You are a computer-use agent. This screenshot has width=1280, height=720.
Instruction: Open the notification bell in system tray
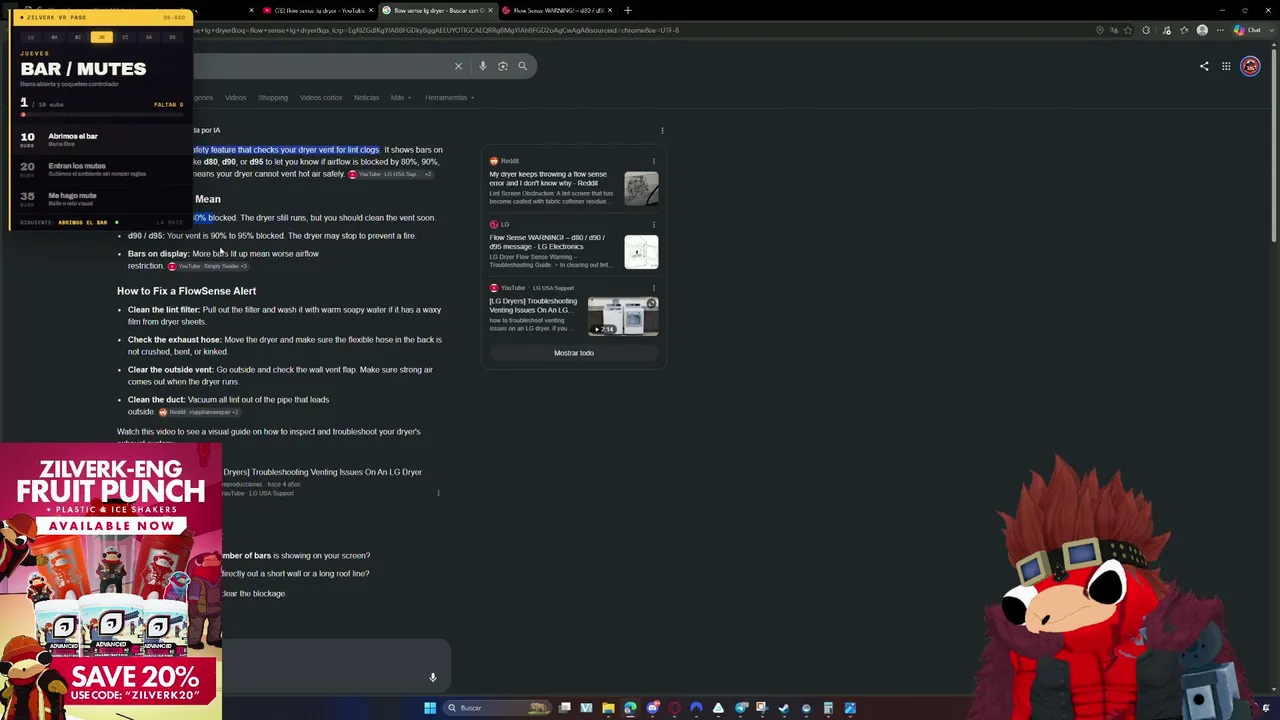point(1266,708)
